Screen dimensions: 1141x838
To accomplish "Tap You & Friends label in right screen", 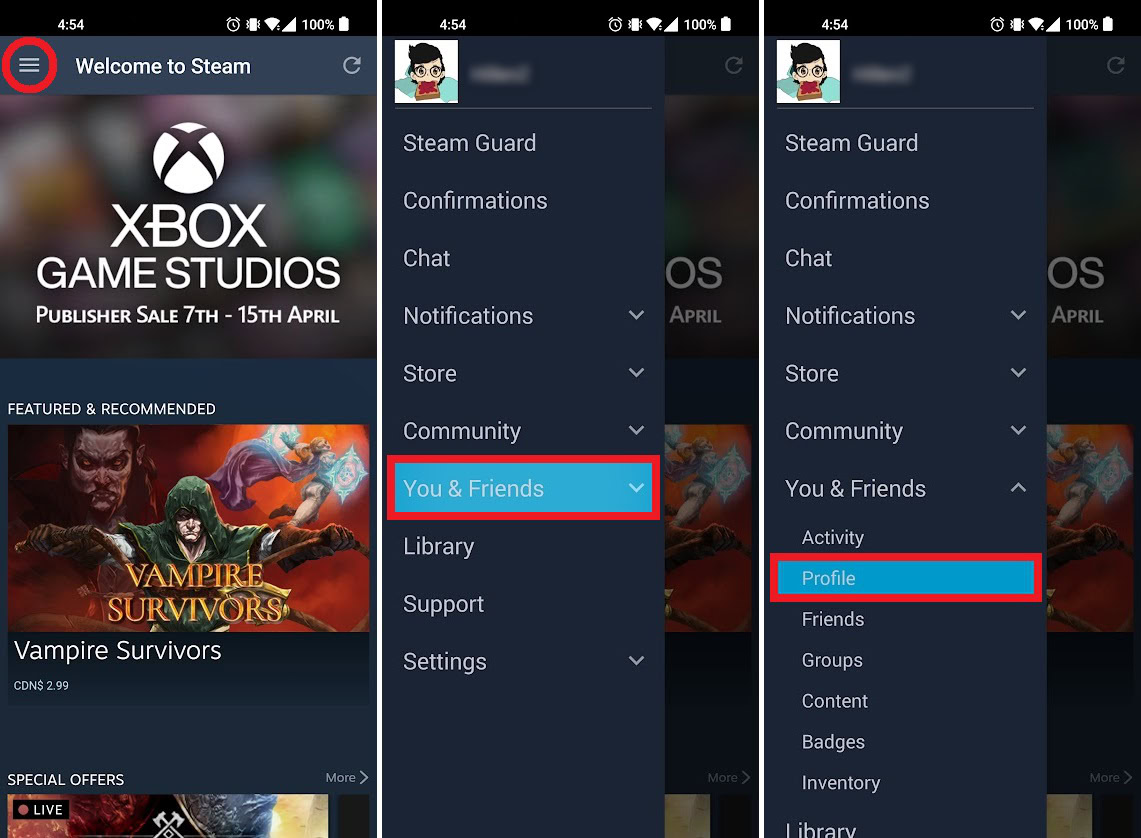I will [855, 488].
